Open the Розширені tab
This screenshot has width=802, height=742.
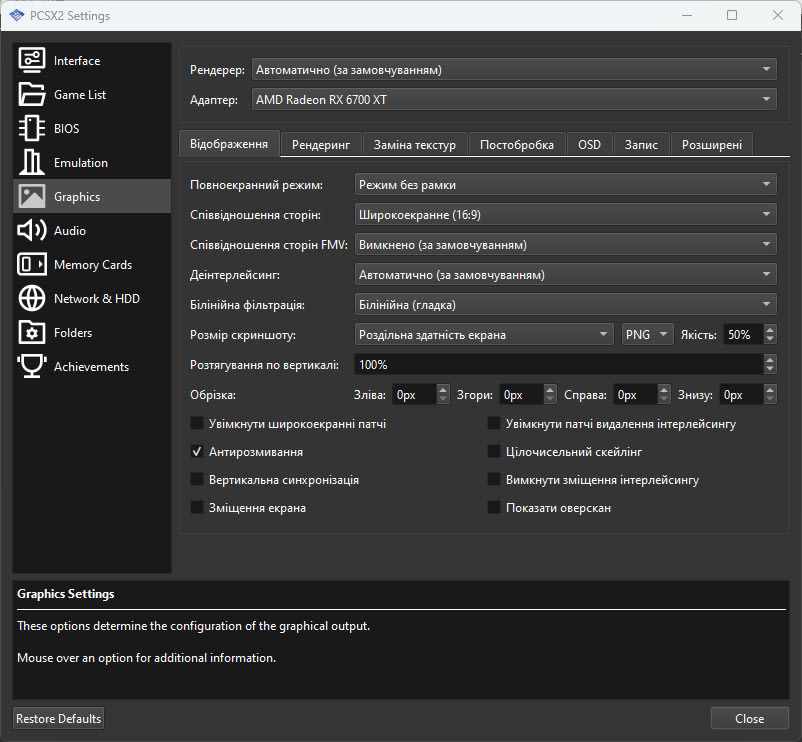point(711,145)
